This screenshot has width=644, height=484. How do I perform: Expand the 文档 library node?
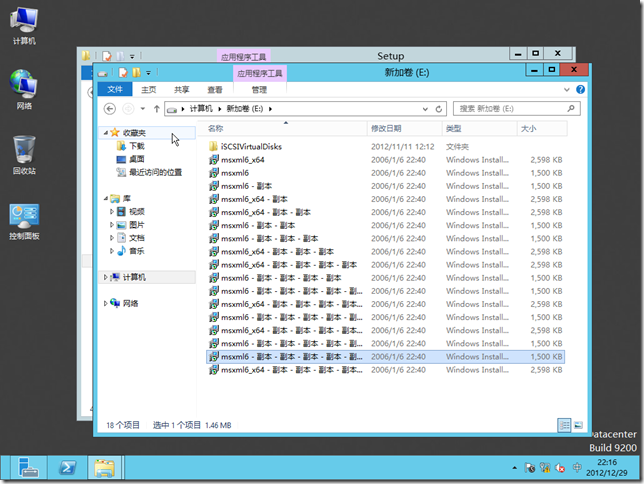112,238
